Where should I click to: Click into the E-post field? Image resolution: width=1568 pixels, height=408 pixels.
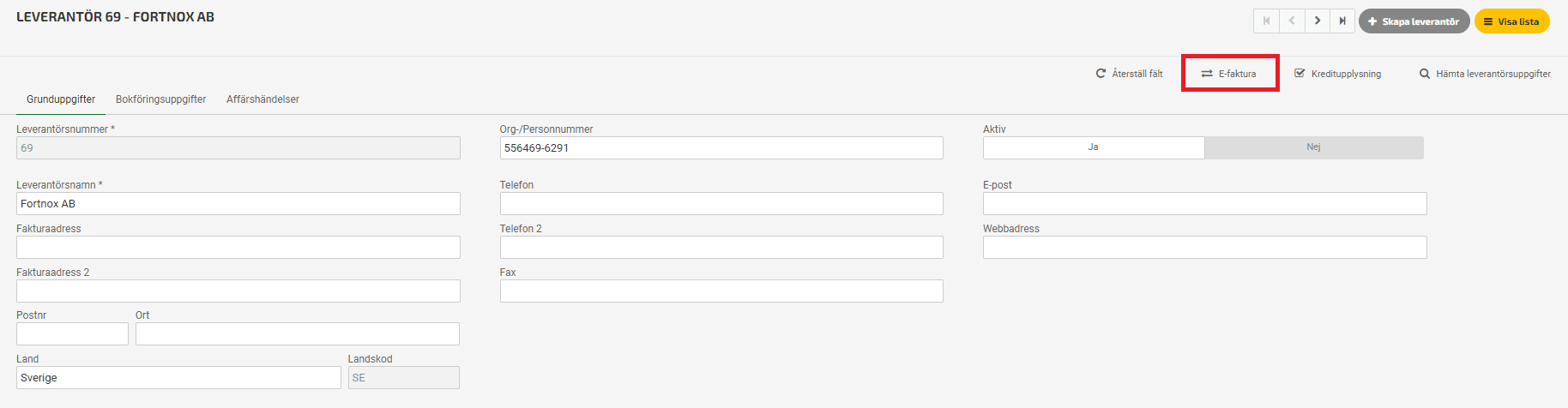1205,204
